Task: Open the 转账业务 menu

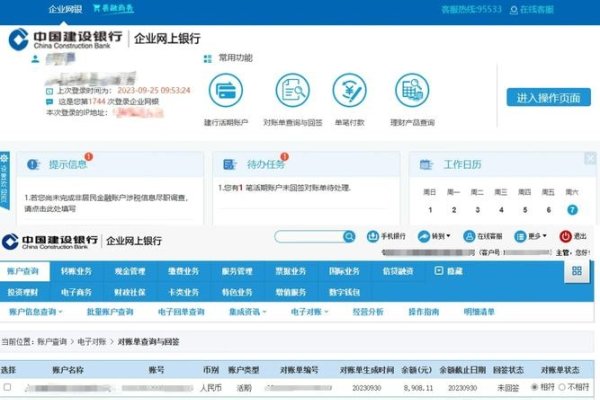Action: pos(76,271)
